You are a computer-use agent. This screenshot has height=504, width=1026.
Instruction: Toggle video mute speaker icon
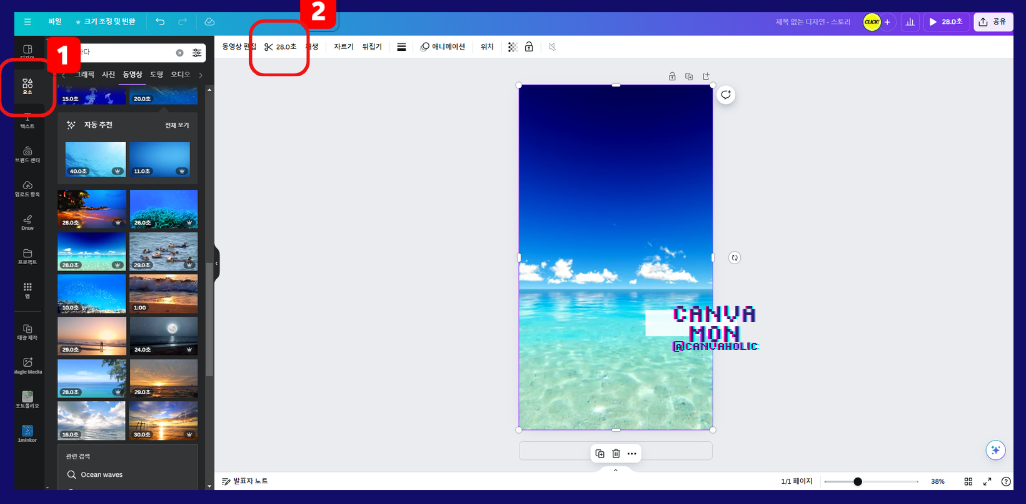(x=552, y=47)
